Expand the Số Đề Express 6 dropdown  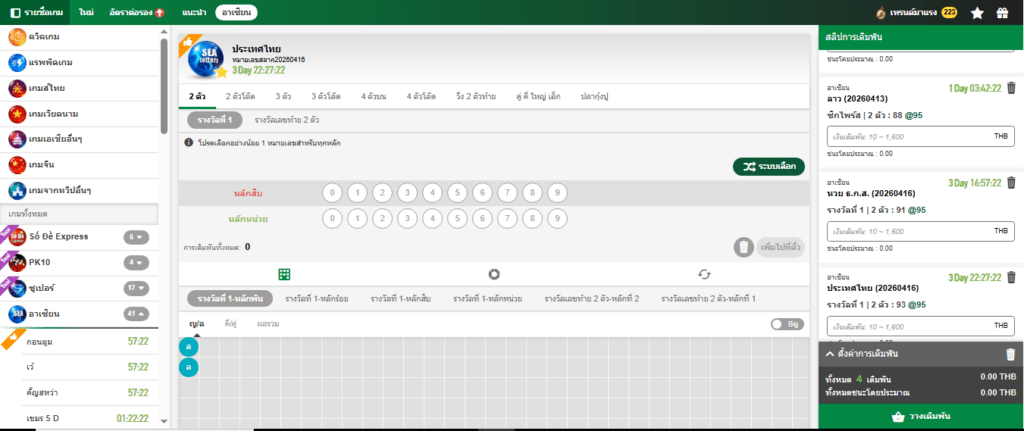click(x=136, y=237)
